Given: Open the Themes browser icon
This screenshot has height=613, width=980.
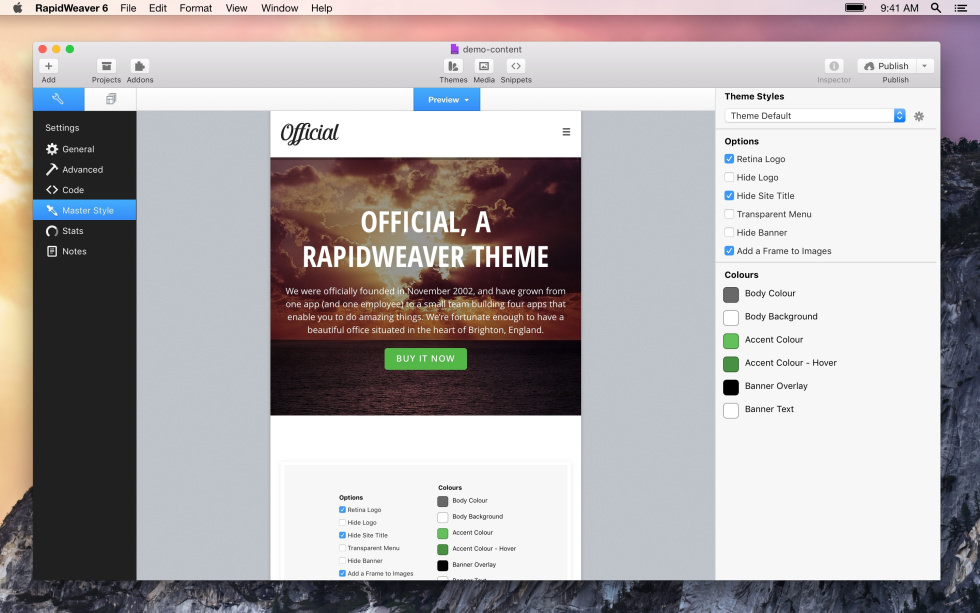Looking at the screenshot, I should pos(453,66).
